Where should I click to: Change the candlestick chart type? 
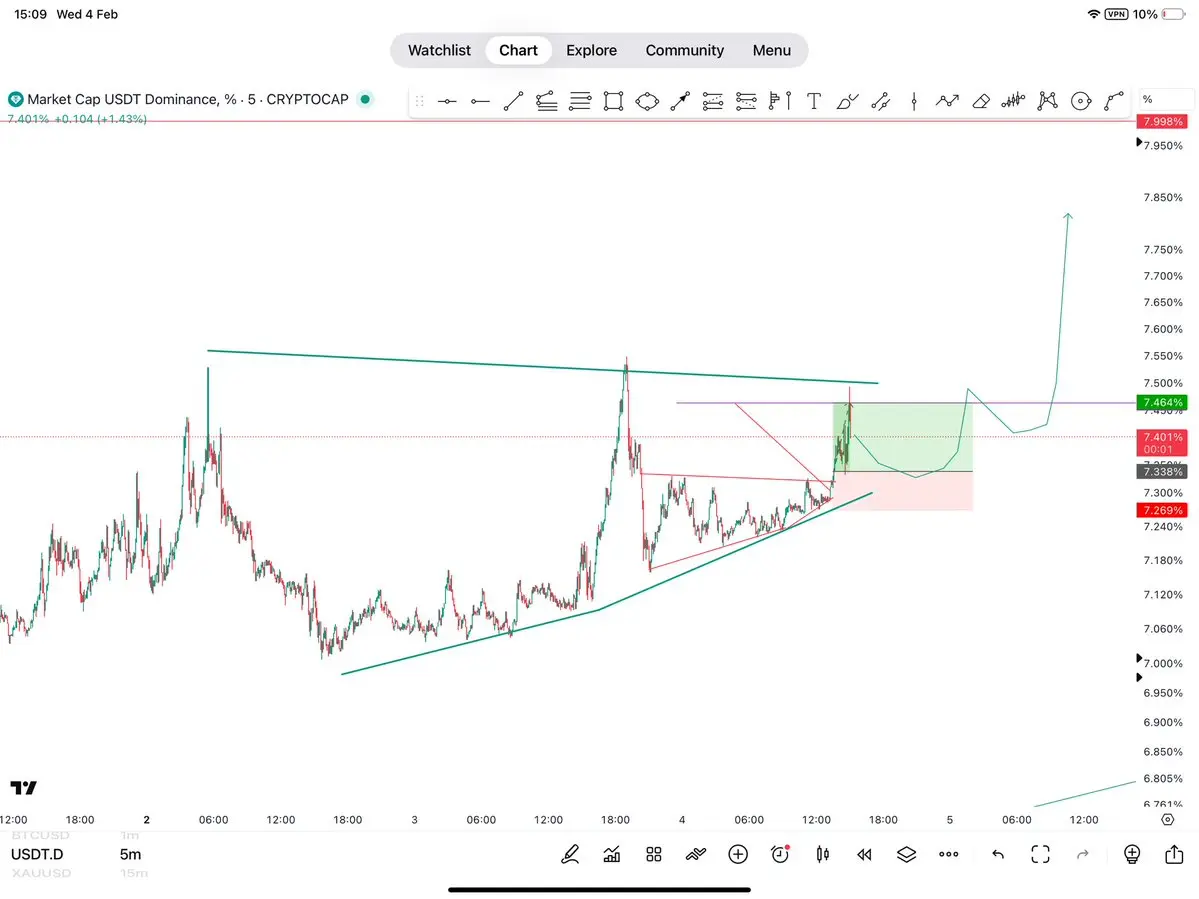pyautogui.click(x=823, y=854)
